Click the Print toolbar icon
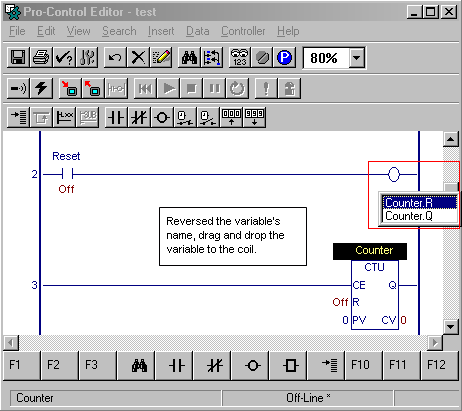This screenshot has height=411, width=462. [x=41, y=58]
